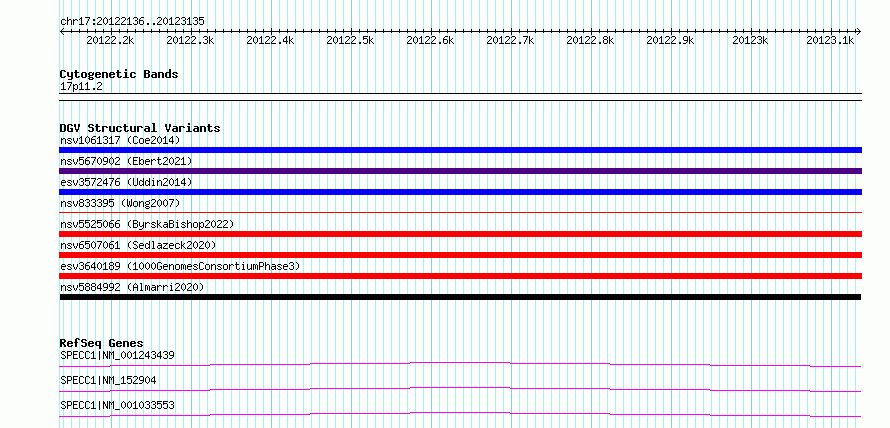890x428 pixels.
Task: Open variant label nsv5525066 (ByrskaBishop2022)
Action: click(147, 224)
